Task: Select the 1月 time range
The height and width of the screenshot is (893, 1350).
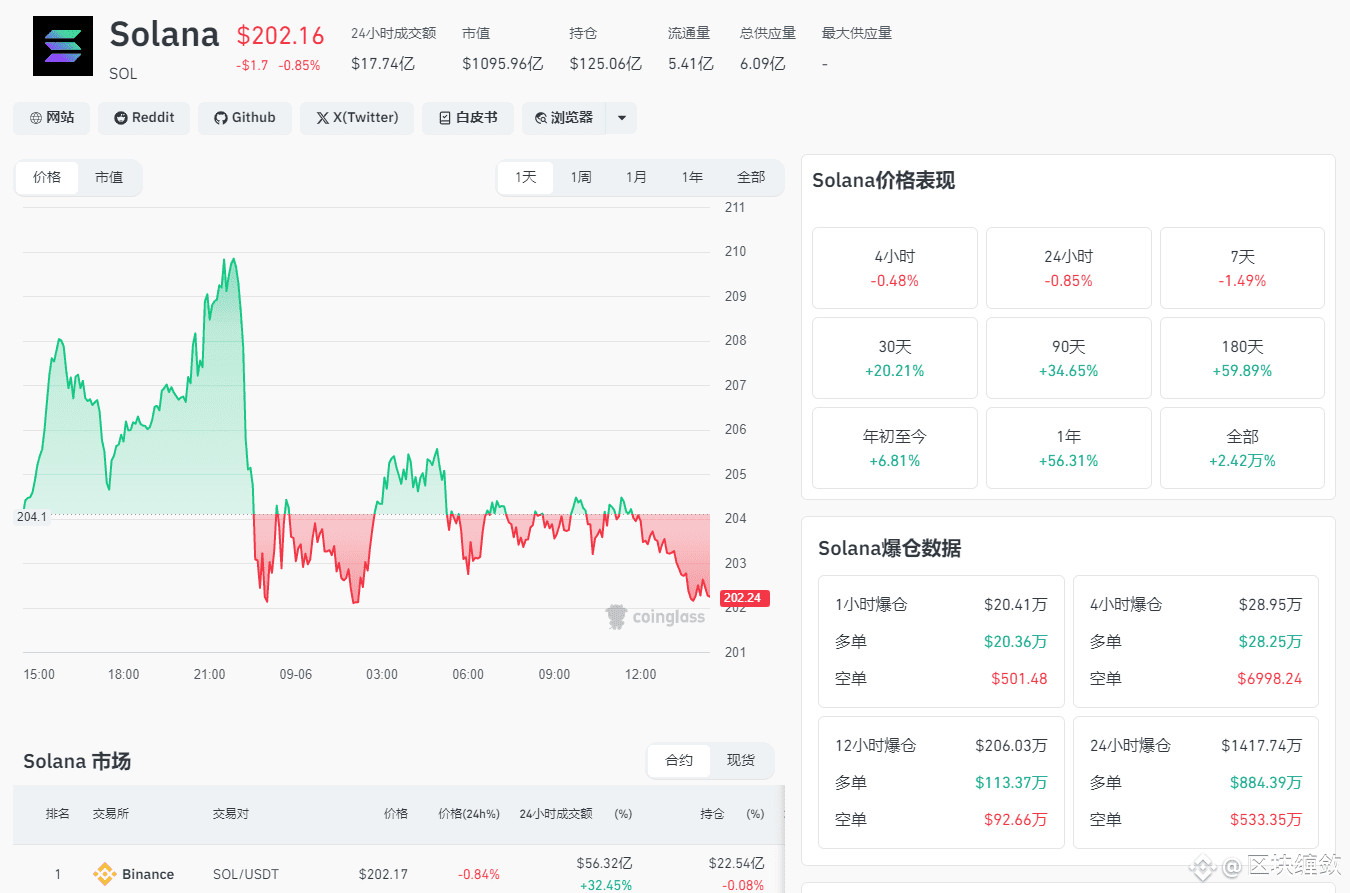Action: coord(636,177)
